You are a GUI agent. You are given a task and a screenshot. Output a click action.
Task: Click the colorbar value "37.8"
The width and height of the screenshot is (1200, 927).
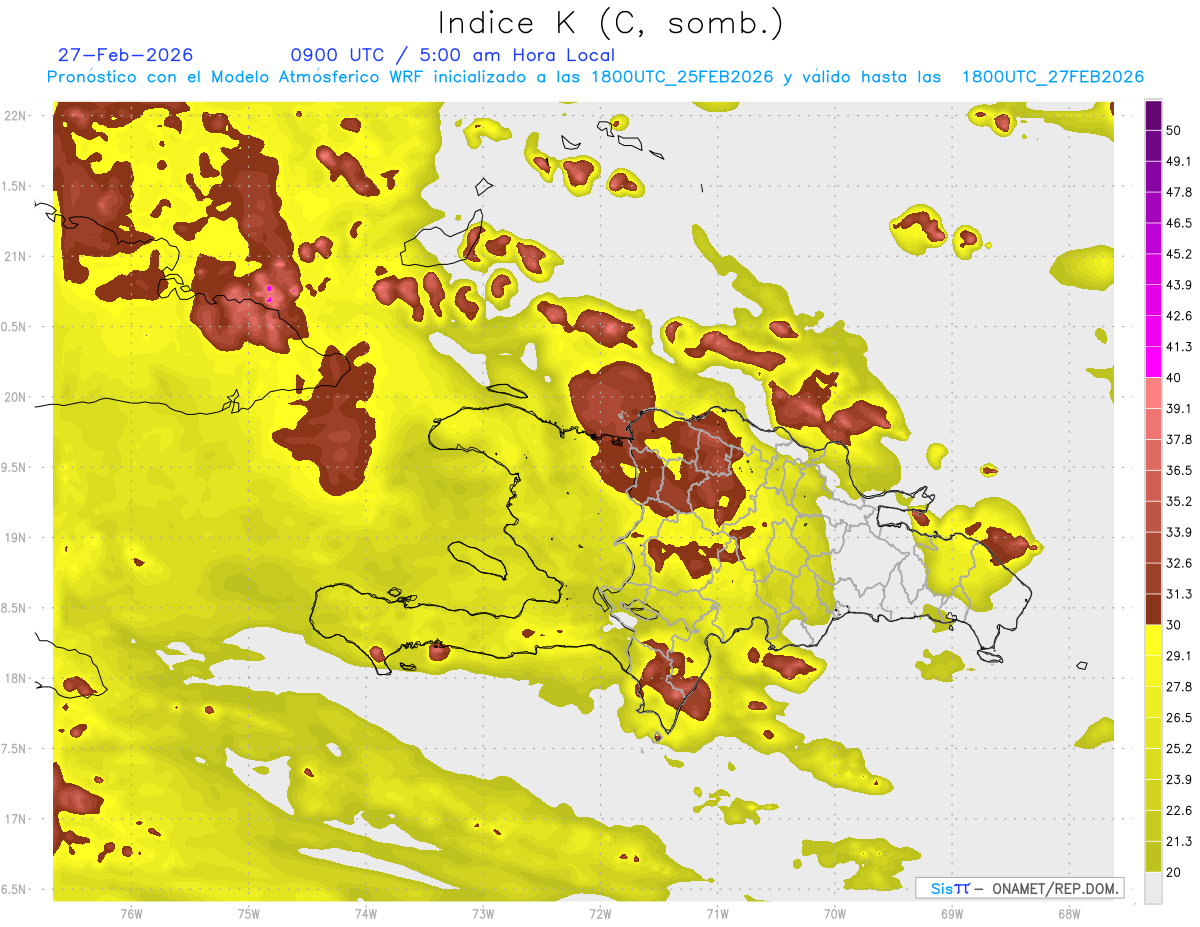point(1179,439)
